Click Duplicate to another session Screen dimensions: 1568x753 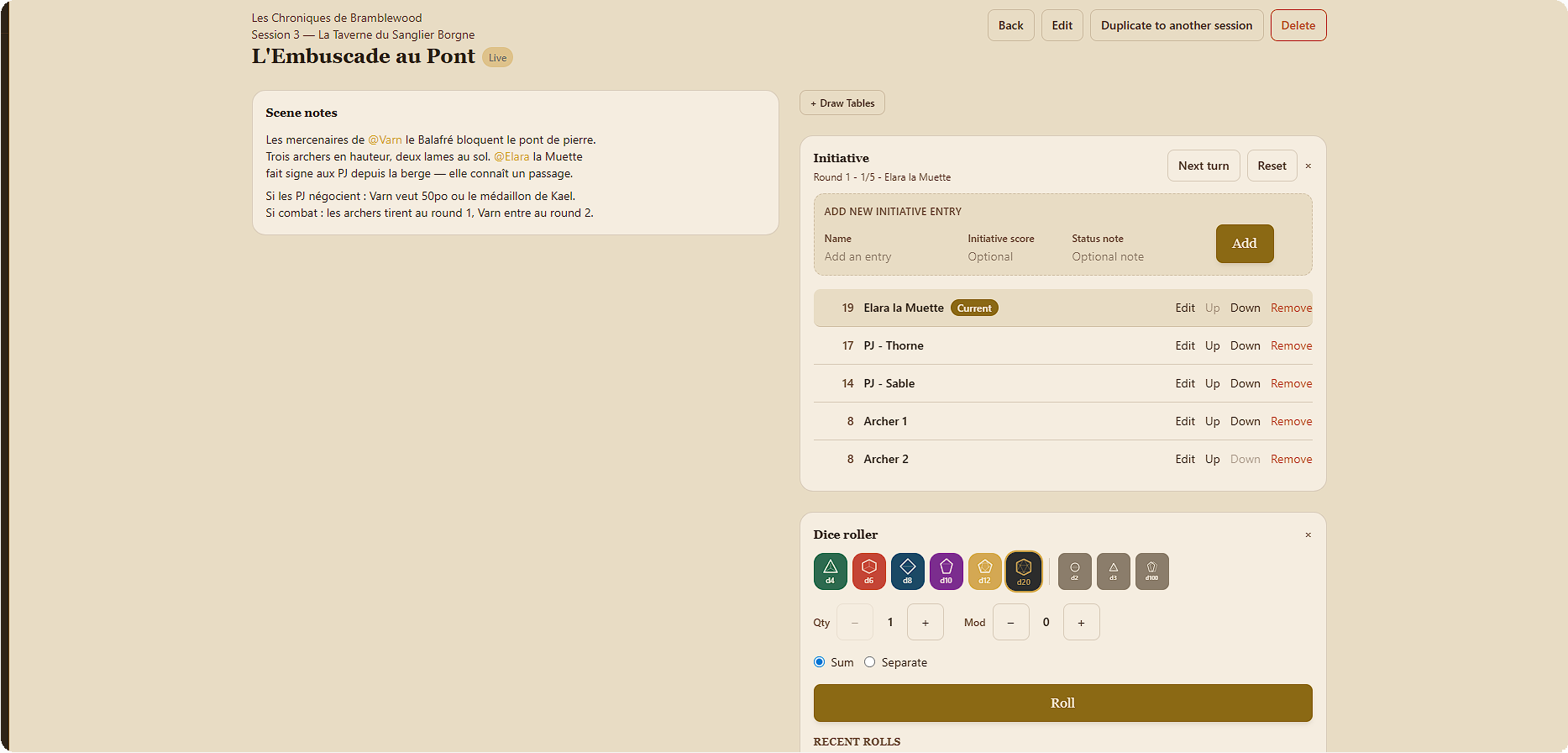coord(1176,25)
